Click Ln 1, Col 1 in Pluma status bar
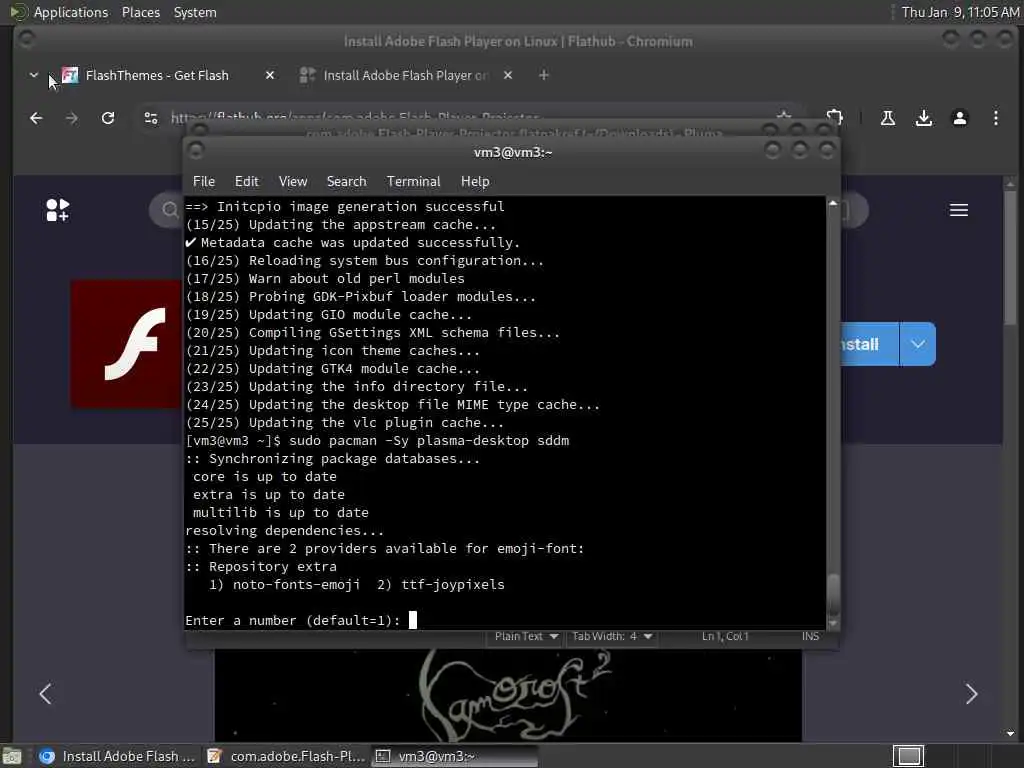 point(725,636)
